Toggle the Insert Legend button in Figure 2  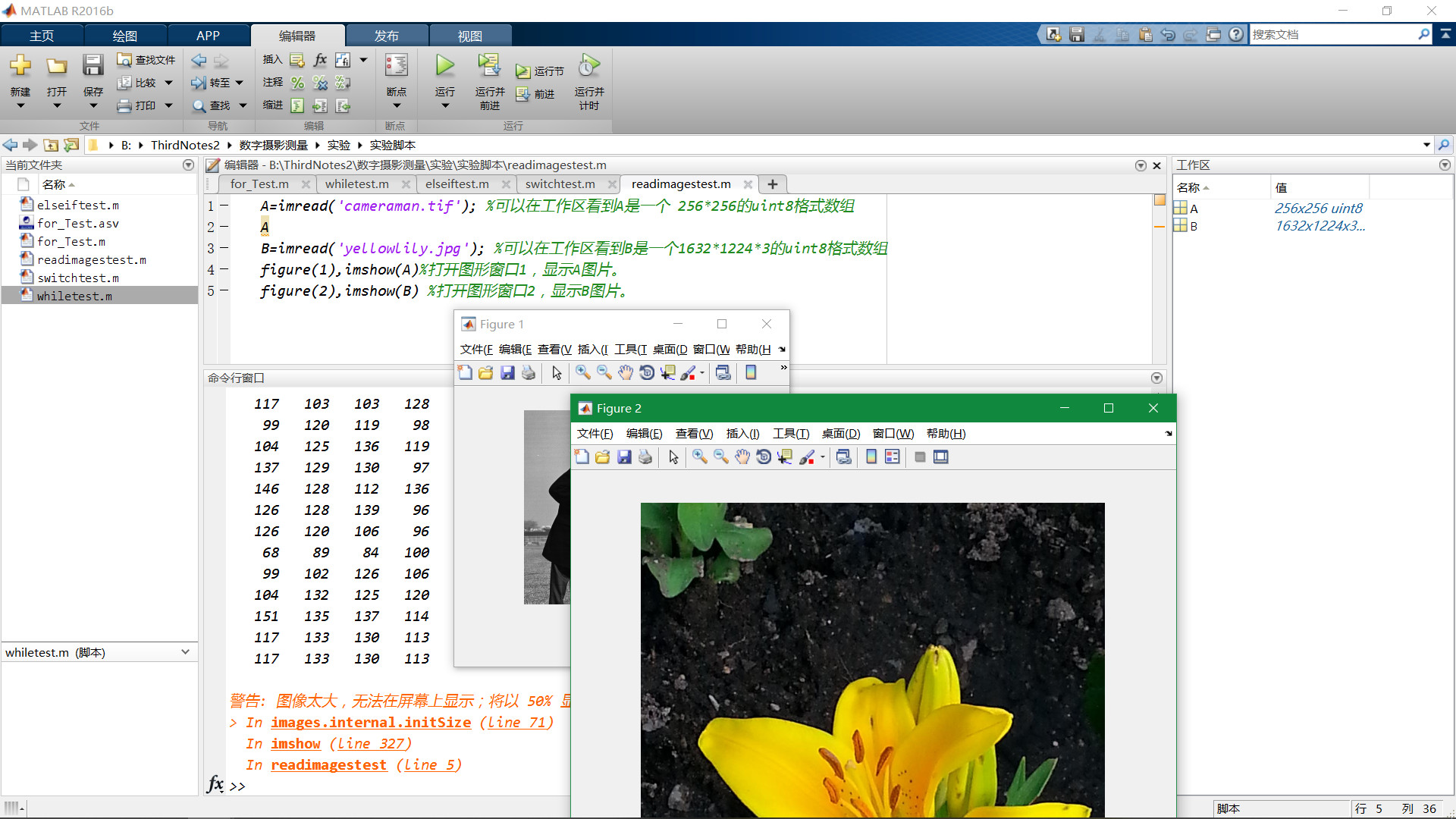click(x=893, y=457)
